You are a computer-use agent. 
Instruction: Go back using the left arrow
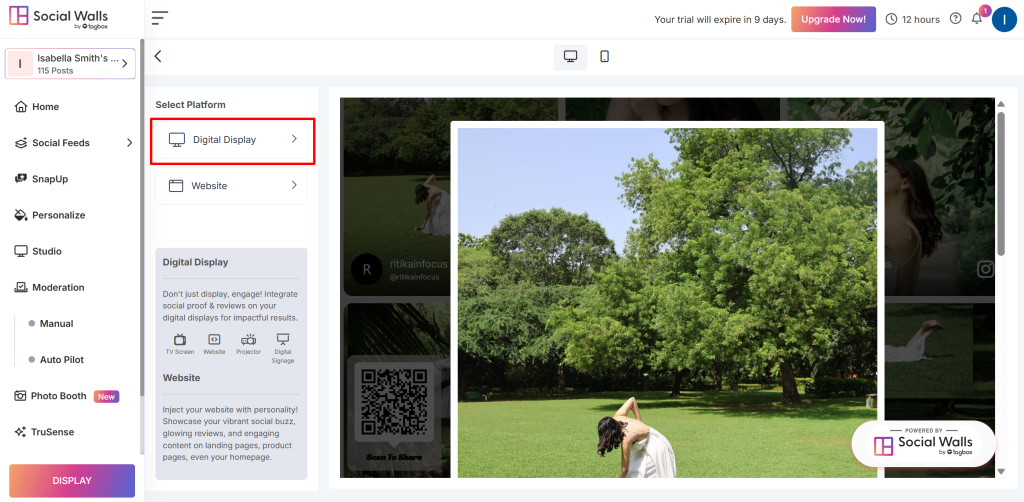coord(158,57)
